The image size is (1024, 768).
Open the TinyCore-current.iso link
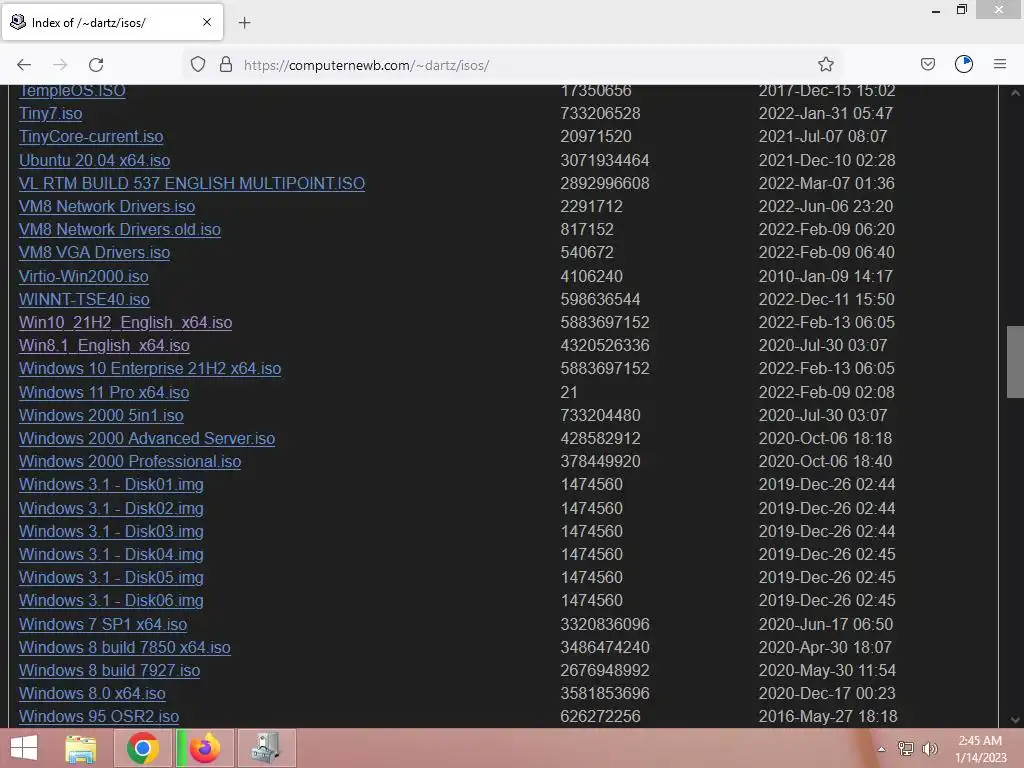click(x=91, y=136)
